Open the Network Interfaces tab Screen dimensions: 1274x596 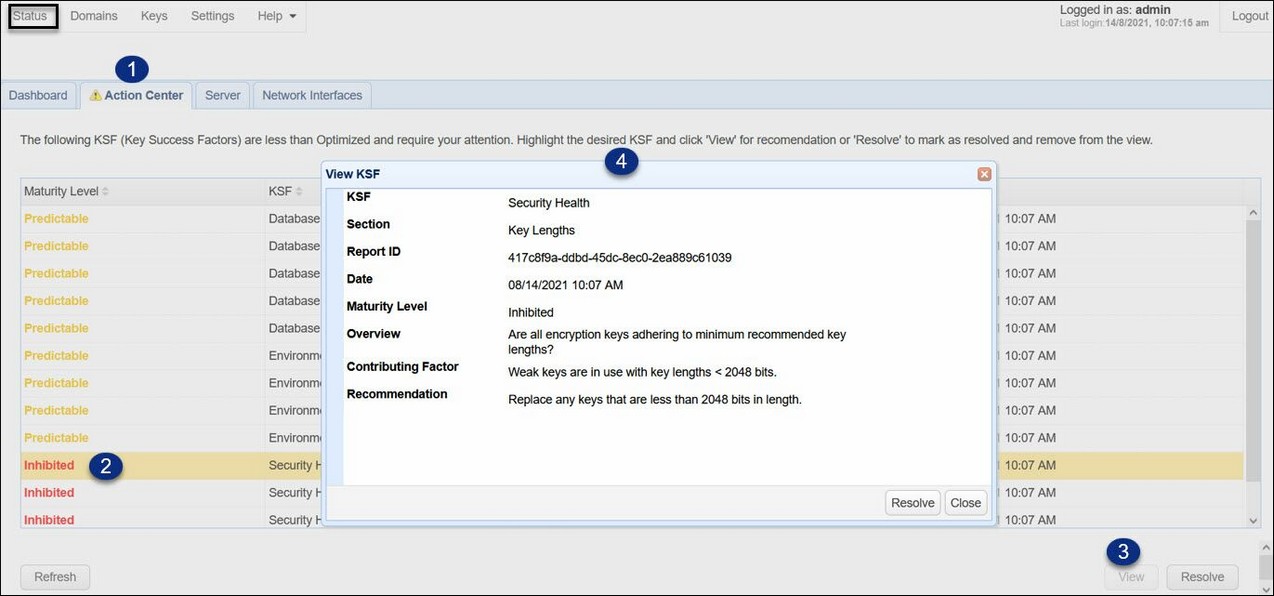coord(312,95)
